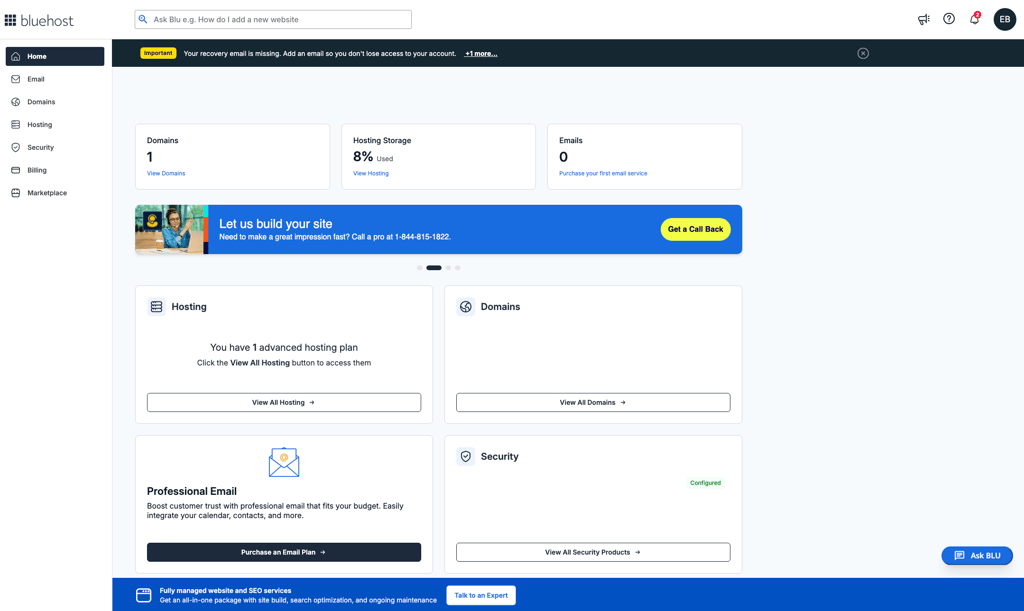Click the Security card shield icon
Viewport: 1024px width, 611px height.
click(x=466, y=456)
